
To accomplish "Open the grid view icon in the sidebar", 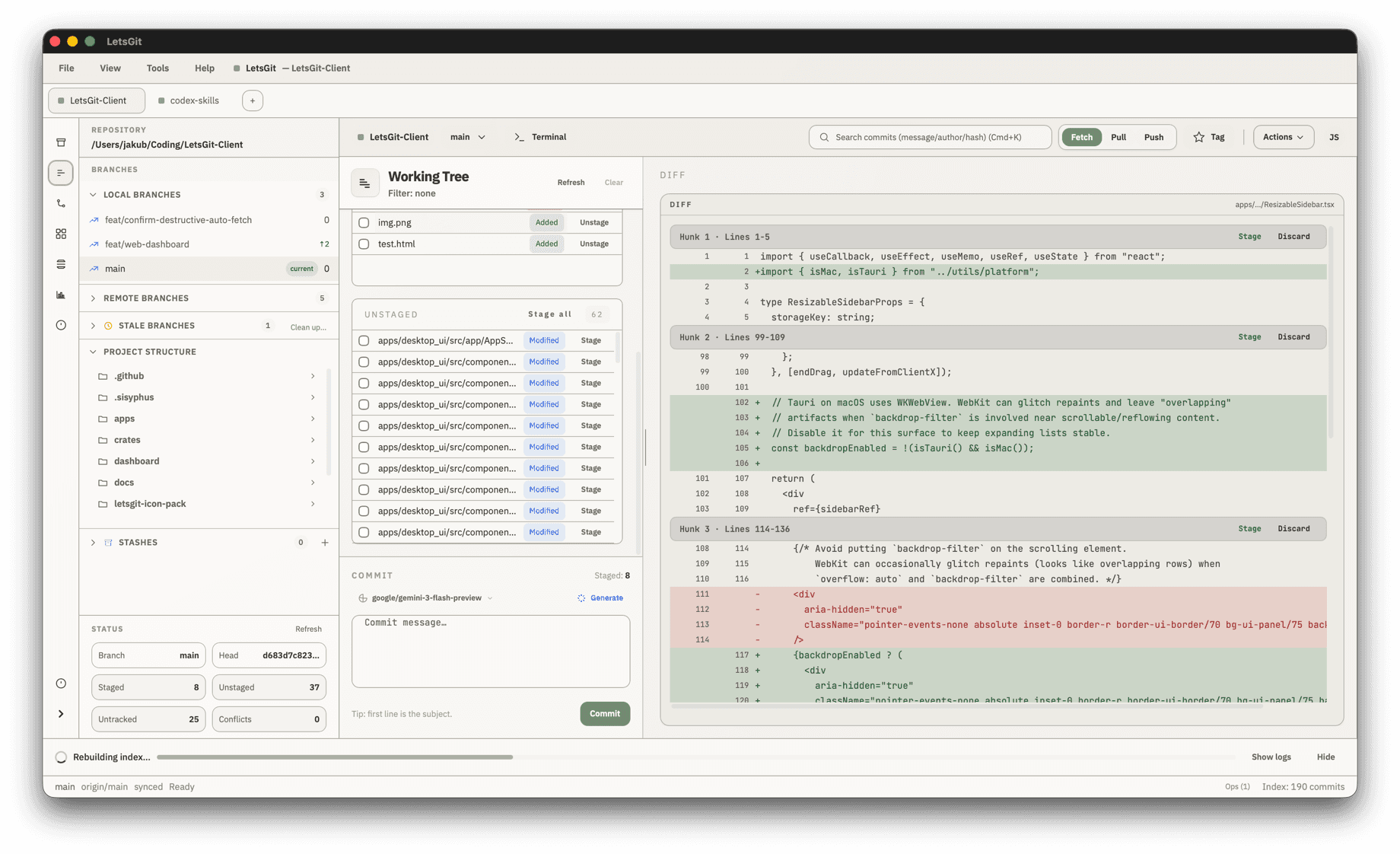I will (61, 234).
